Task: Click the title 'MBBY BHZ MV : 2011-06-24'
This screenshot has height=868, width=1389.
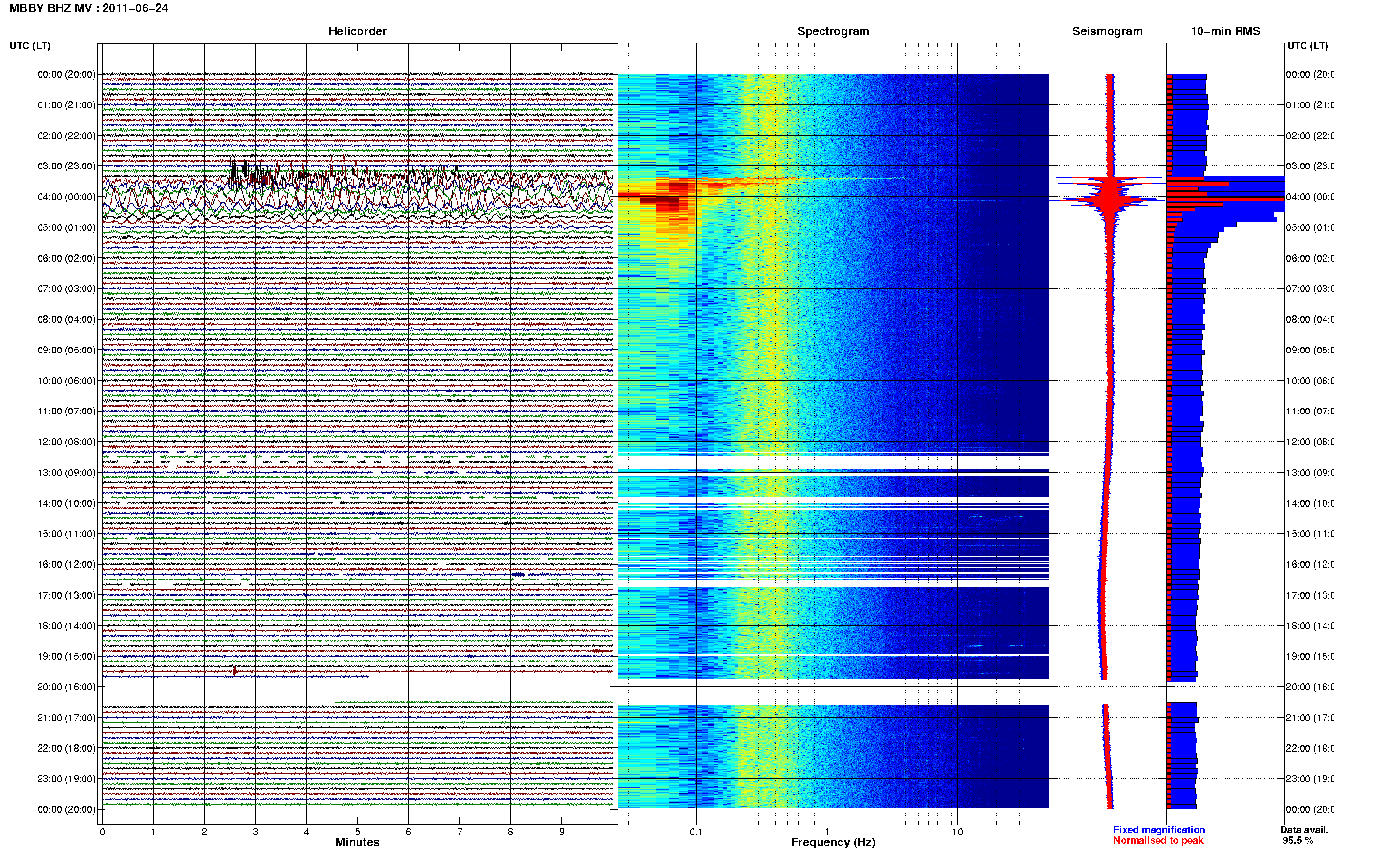Action: [x=88, y=8]
